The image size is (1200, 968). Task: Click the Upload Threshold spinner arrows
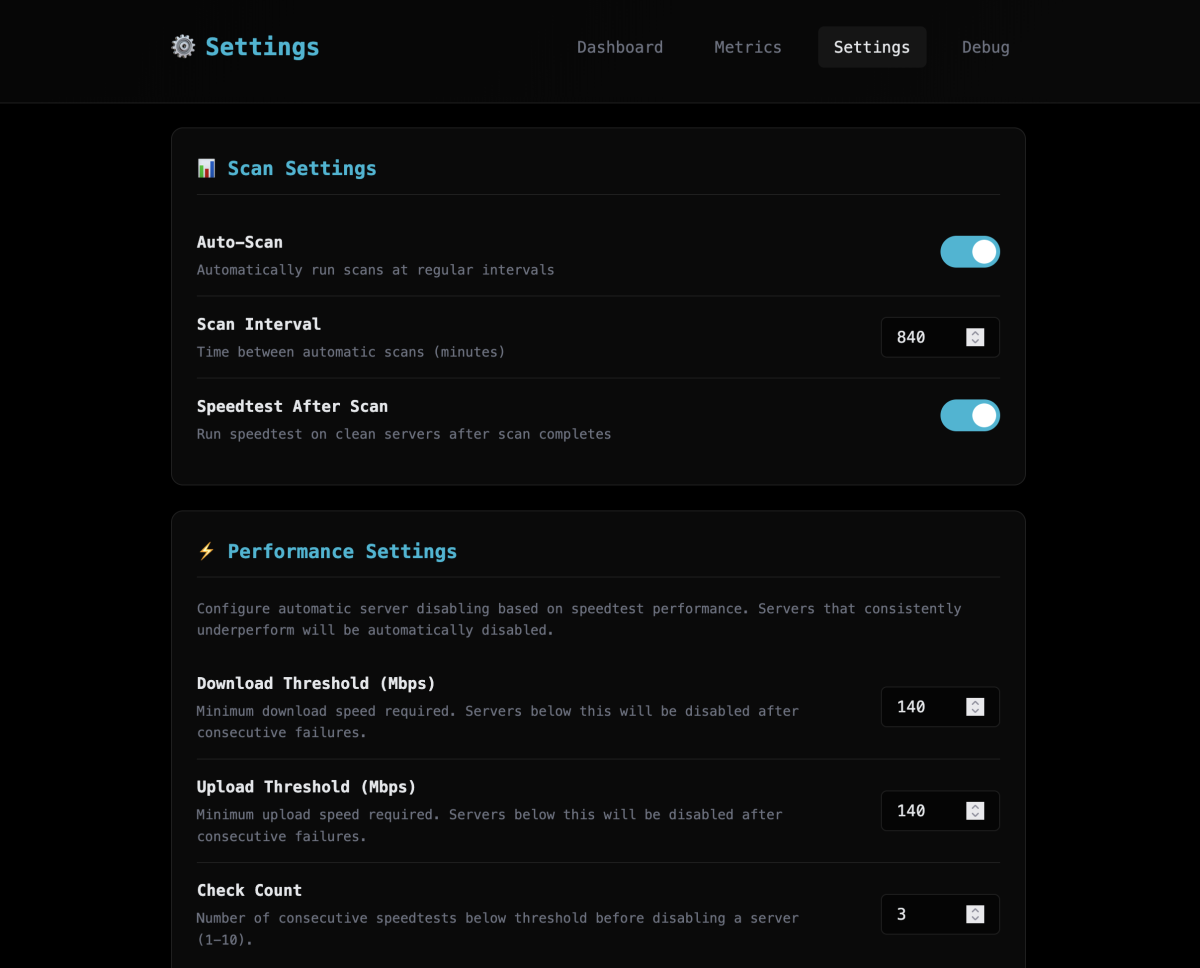coord(975,811)
